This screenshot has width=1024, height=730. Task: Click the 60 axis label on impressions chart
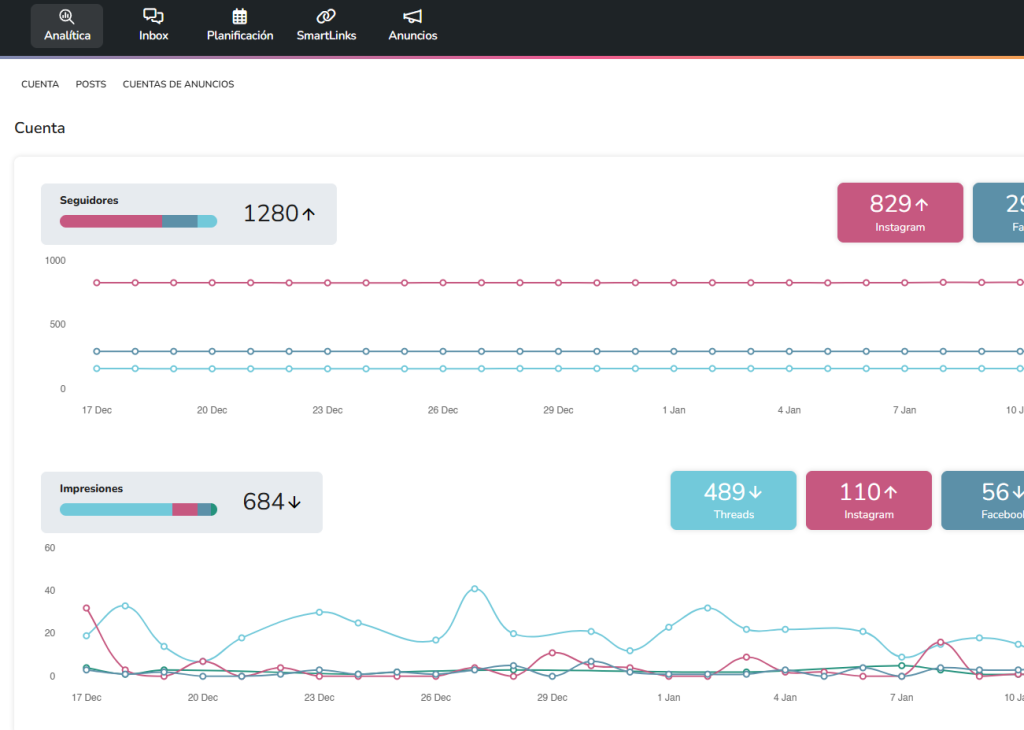tap(50, 548)
